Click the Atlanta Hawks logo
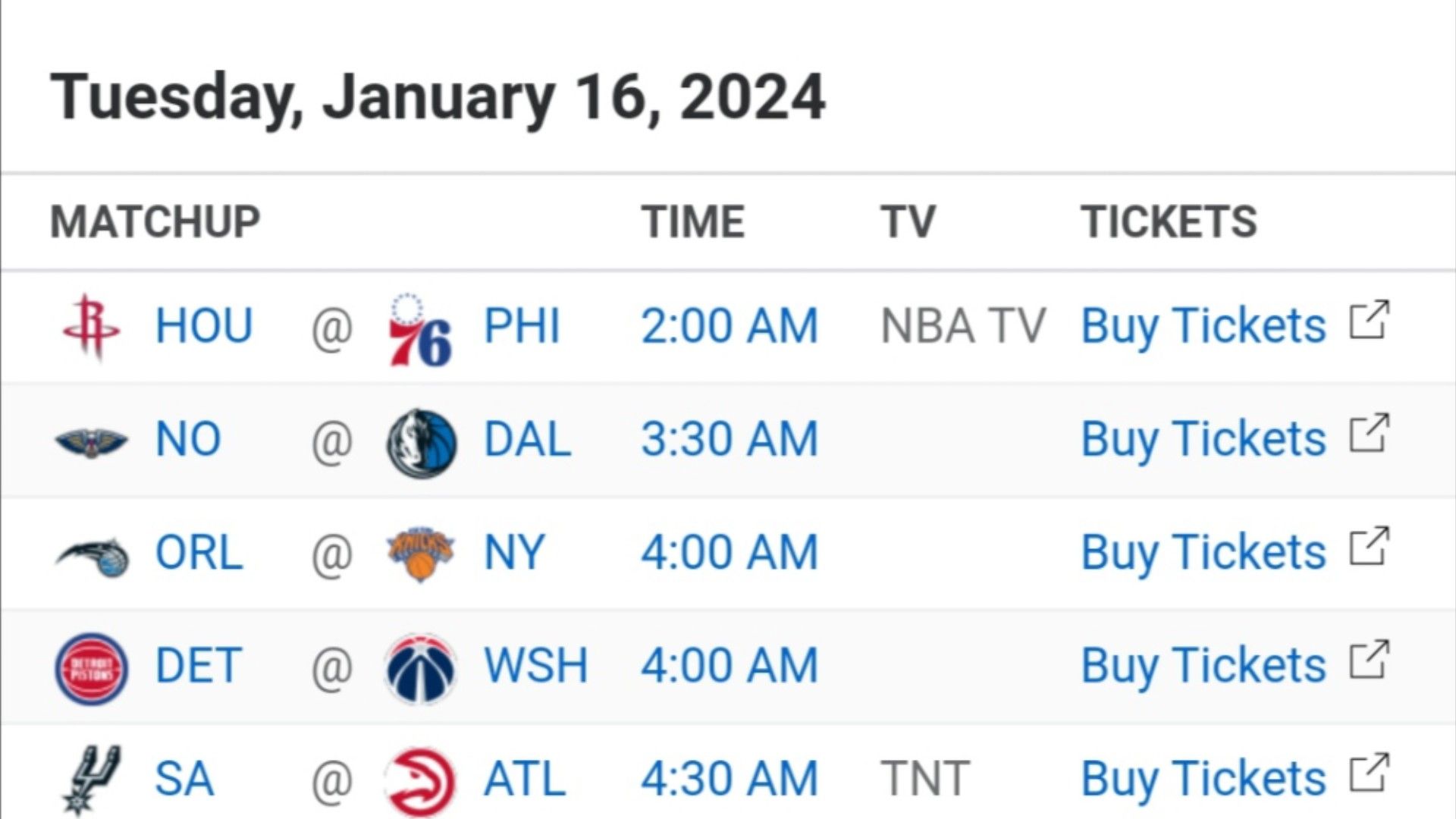This screenshot has width=1456, height=819. click(421, 782)
